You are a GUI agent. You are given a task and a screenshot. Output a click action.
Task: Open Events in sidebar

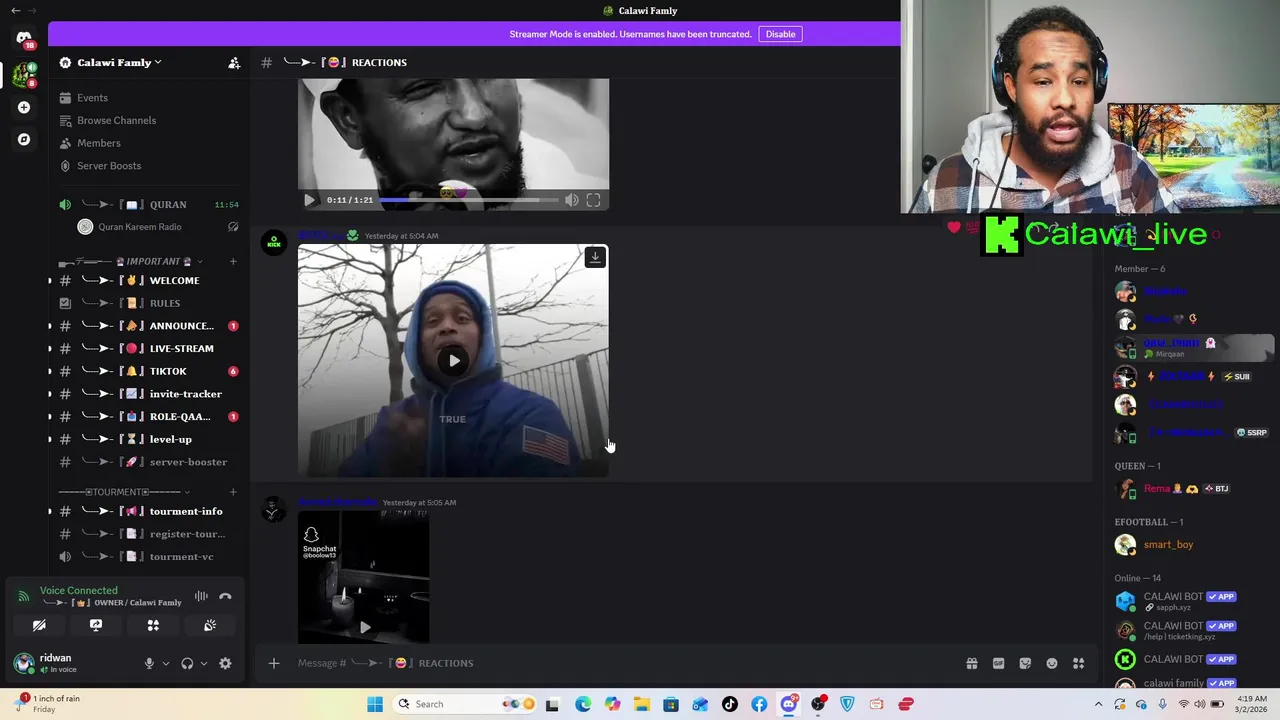(x=92, y=98)
